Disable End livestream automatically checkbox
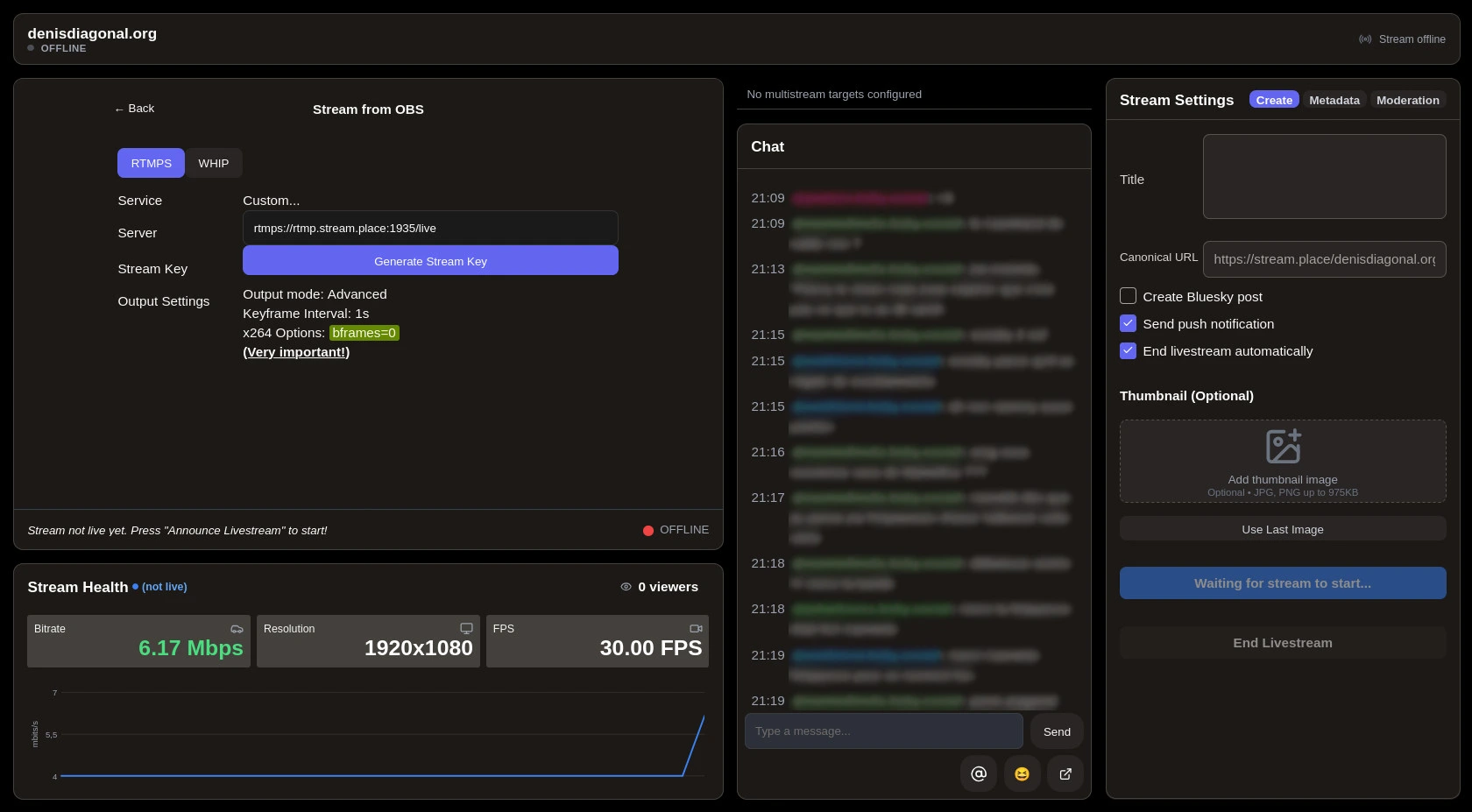This screenshot has width=1472, height=812. pos(1128,350)
